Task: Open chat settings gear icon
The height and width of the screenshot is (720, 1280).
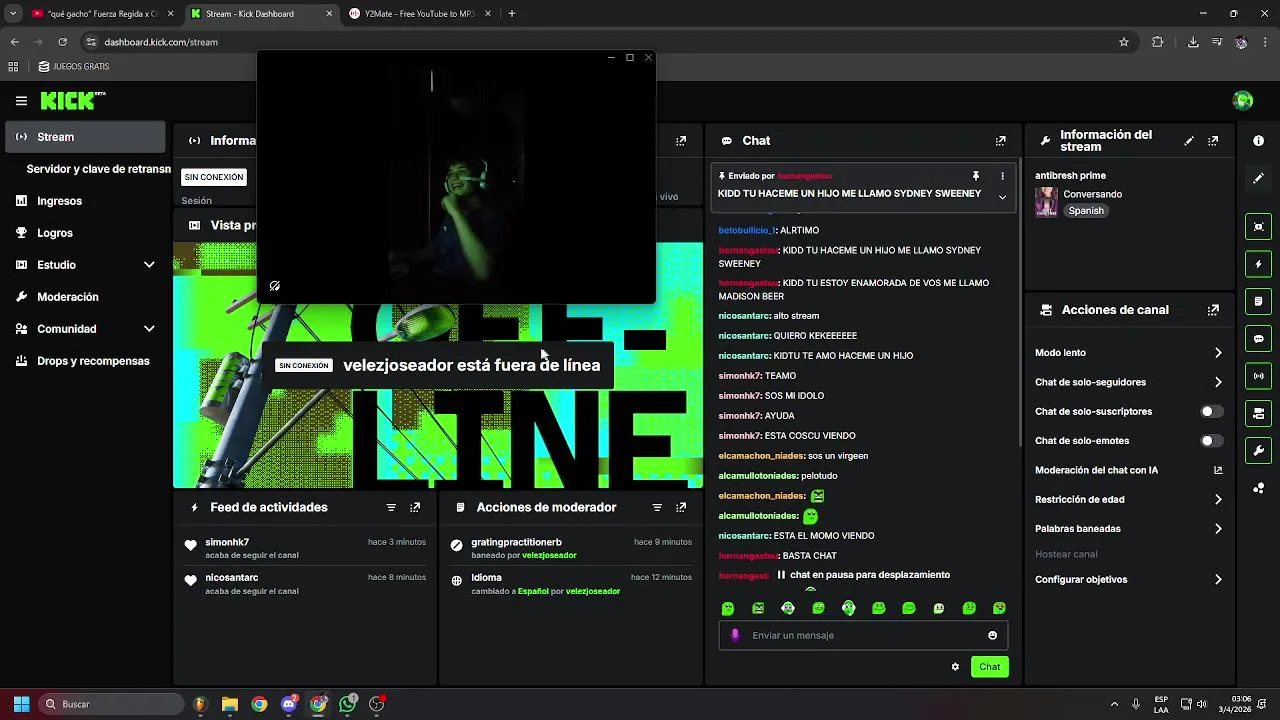Action: tap(955, 667)
